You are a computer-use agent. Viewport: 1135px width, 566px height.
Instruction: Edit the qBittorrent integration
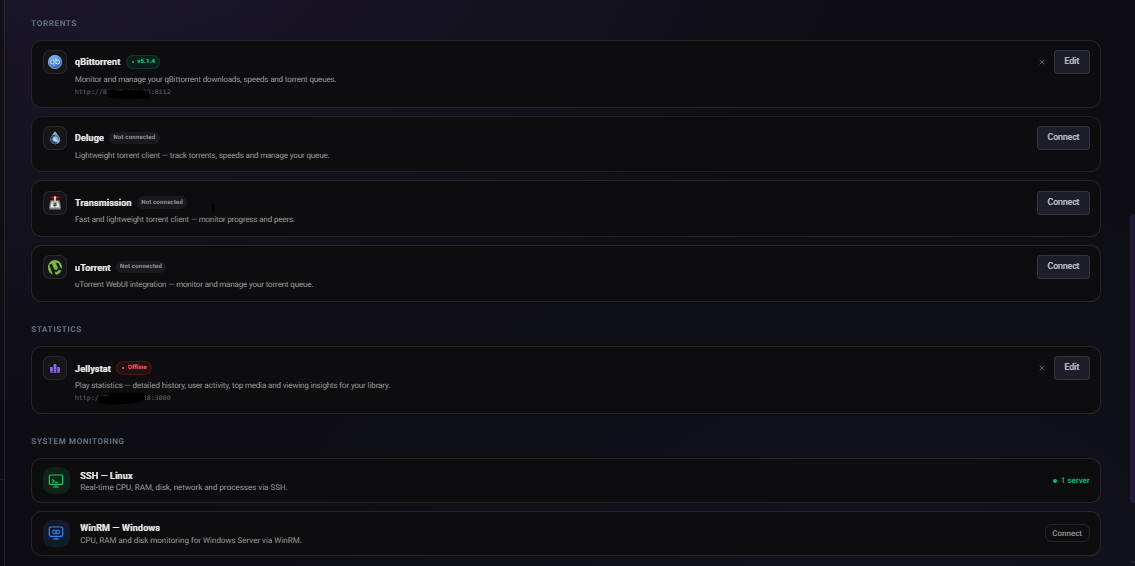pyautogui.click(x=1071, y=61)
